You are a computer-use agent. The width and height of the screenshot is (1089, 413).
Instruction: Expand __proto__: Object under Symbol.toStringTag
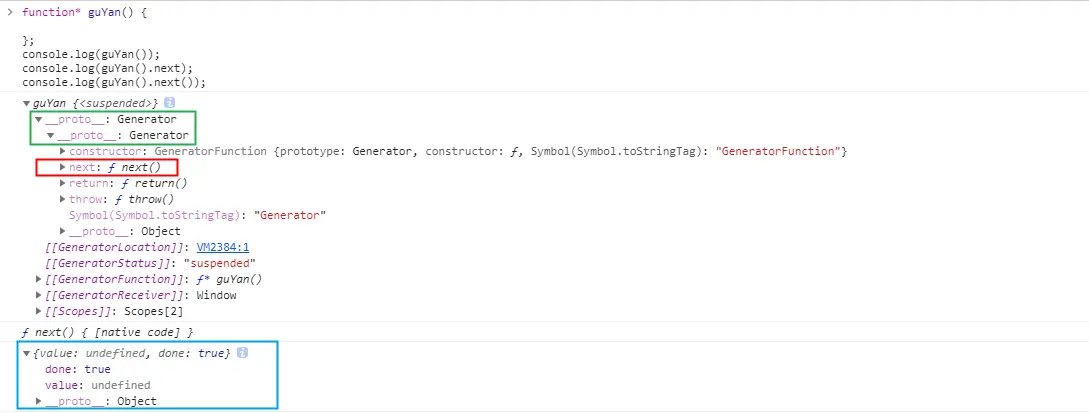pos(62,231)
